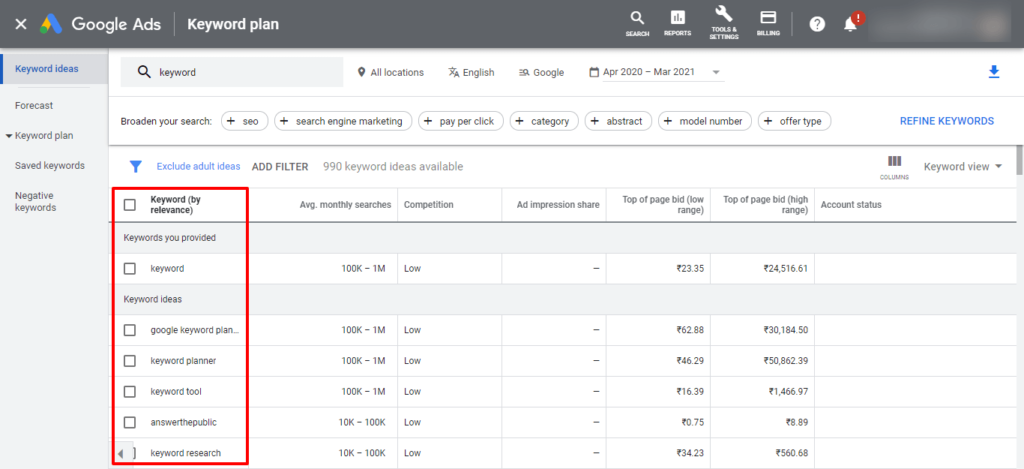The width and height of the screenshot is (1024, 469).
Task: Click the Ad impression share column header
Action: (x=558, y=204)
